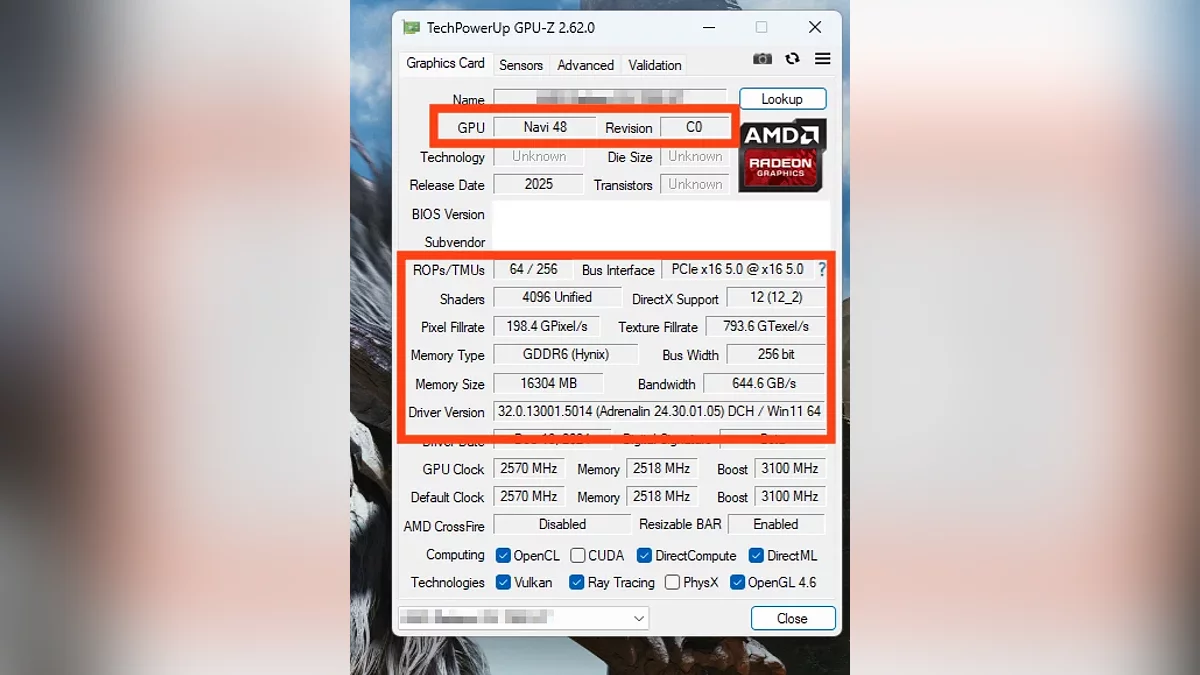This screenshot has width=1200, height=675.
Task: Click the ROPs/TMUs value 64 / 256
Action: coord(533,269)
